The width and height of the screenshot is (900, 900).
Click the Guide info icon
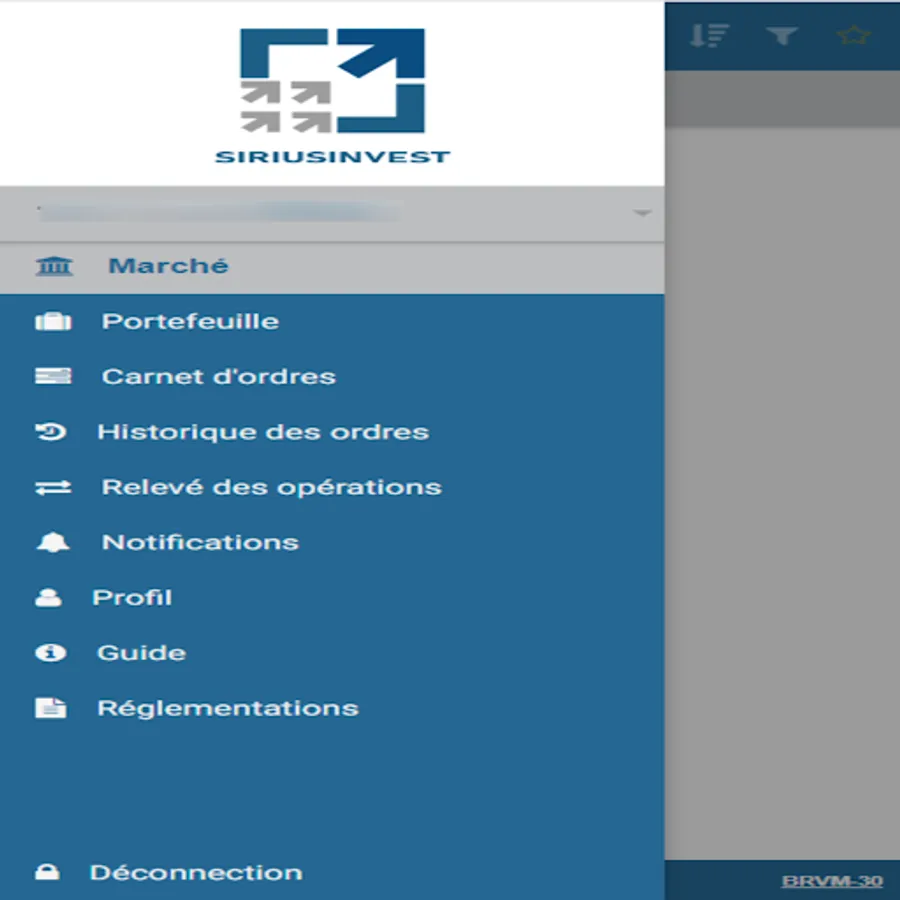(x=51, y=653)
